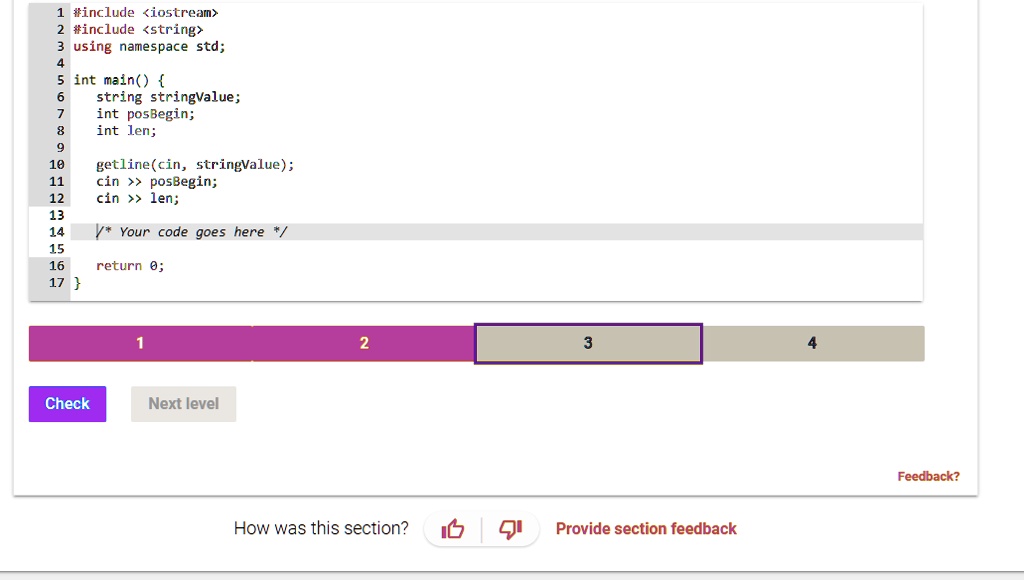
Task: Switch to level 3 segment
Action: pyautogui.click(x=588, y=343)
